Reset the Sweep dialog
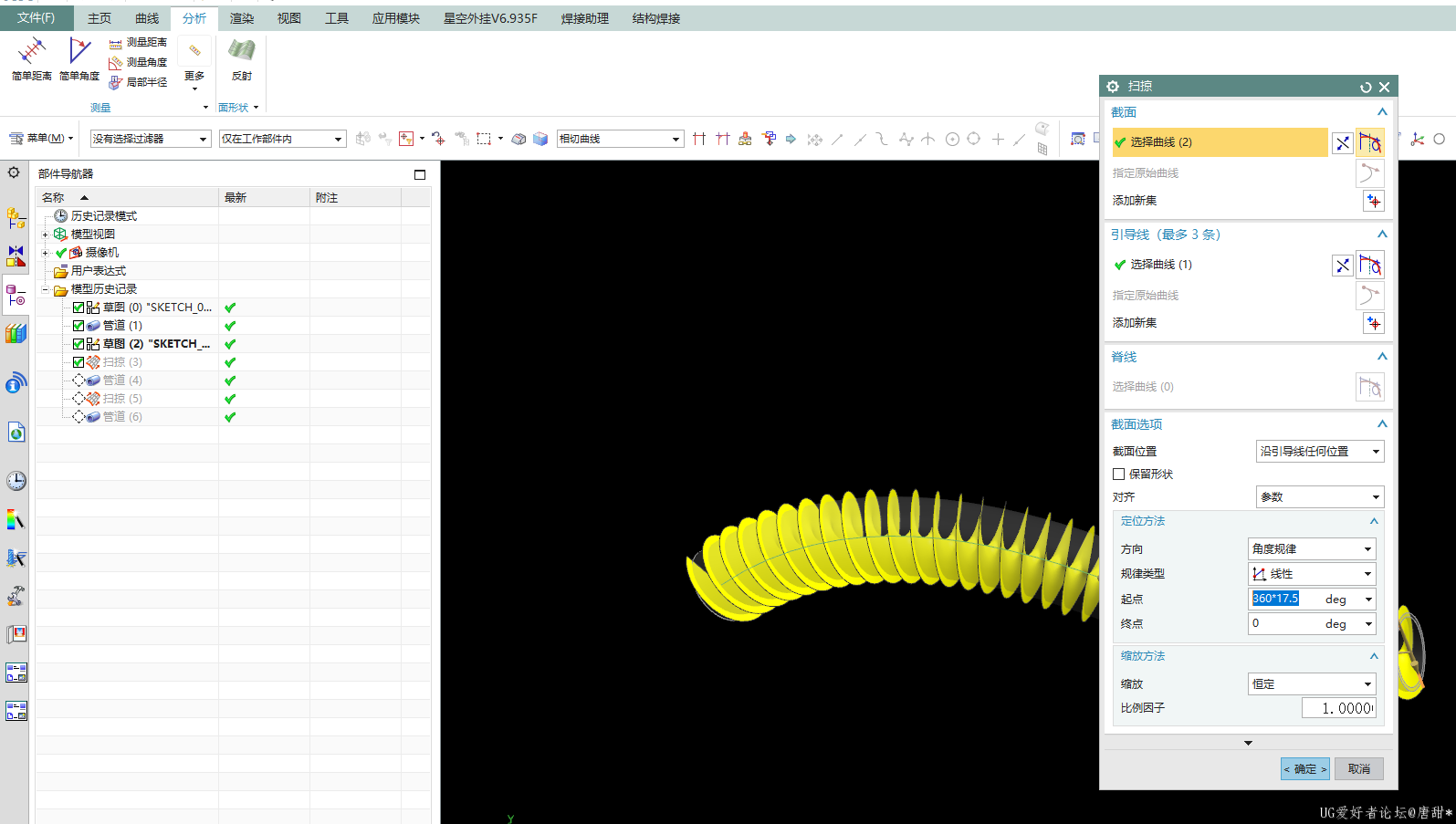Screen dimensions: 1456x824 coord(1366,87)
